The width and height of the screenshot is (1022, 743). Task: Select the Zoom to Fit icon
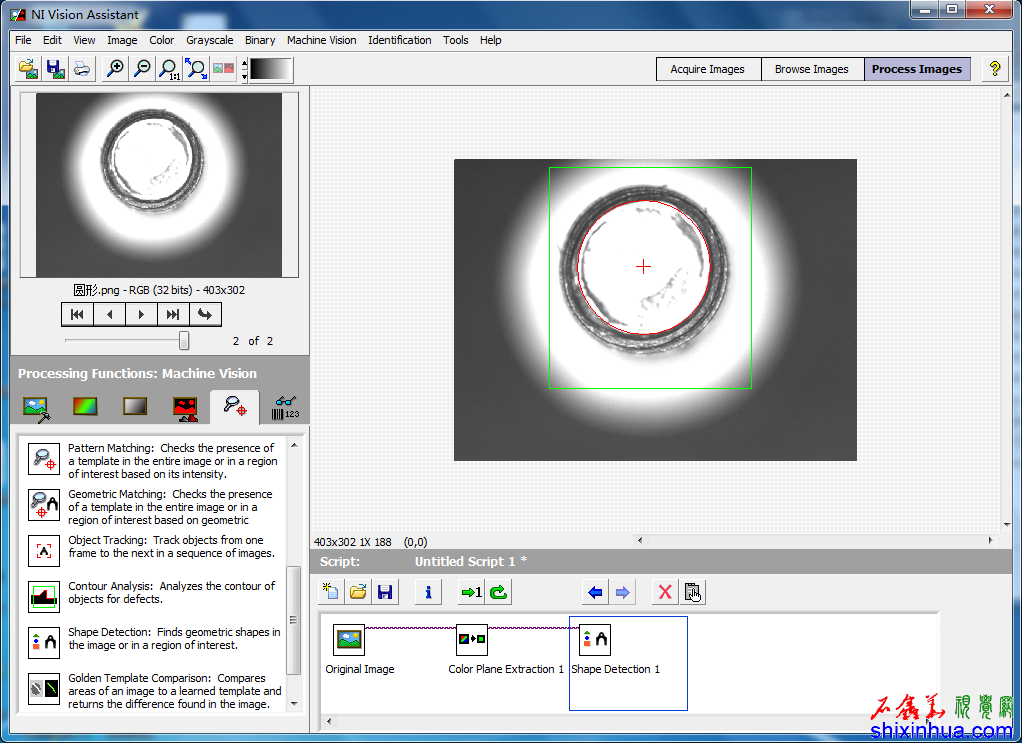point(197,69)
